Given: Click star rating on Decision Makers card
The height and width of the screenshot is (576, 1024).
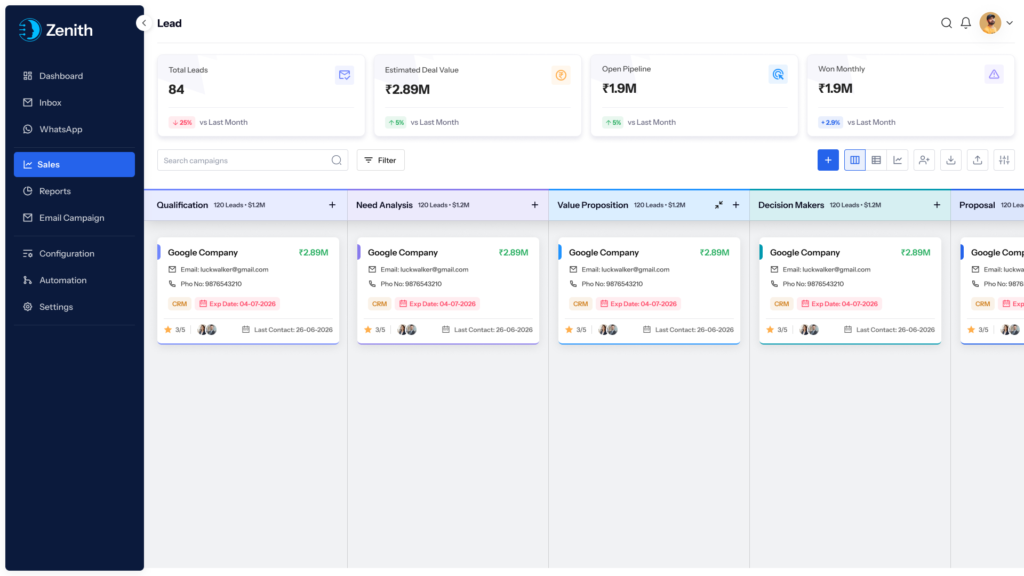Looking at the screenshot, I should click(776, 330).
